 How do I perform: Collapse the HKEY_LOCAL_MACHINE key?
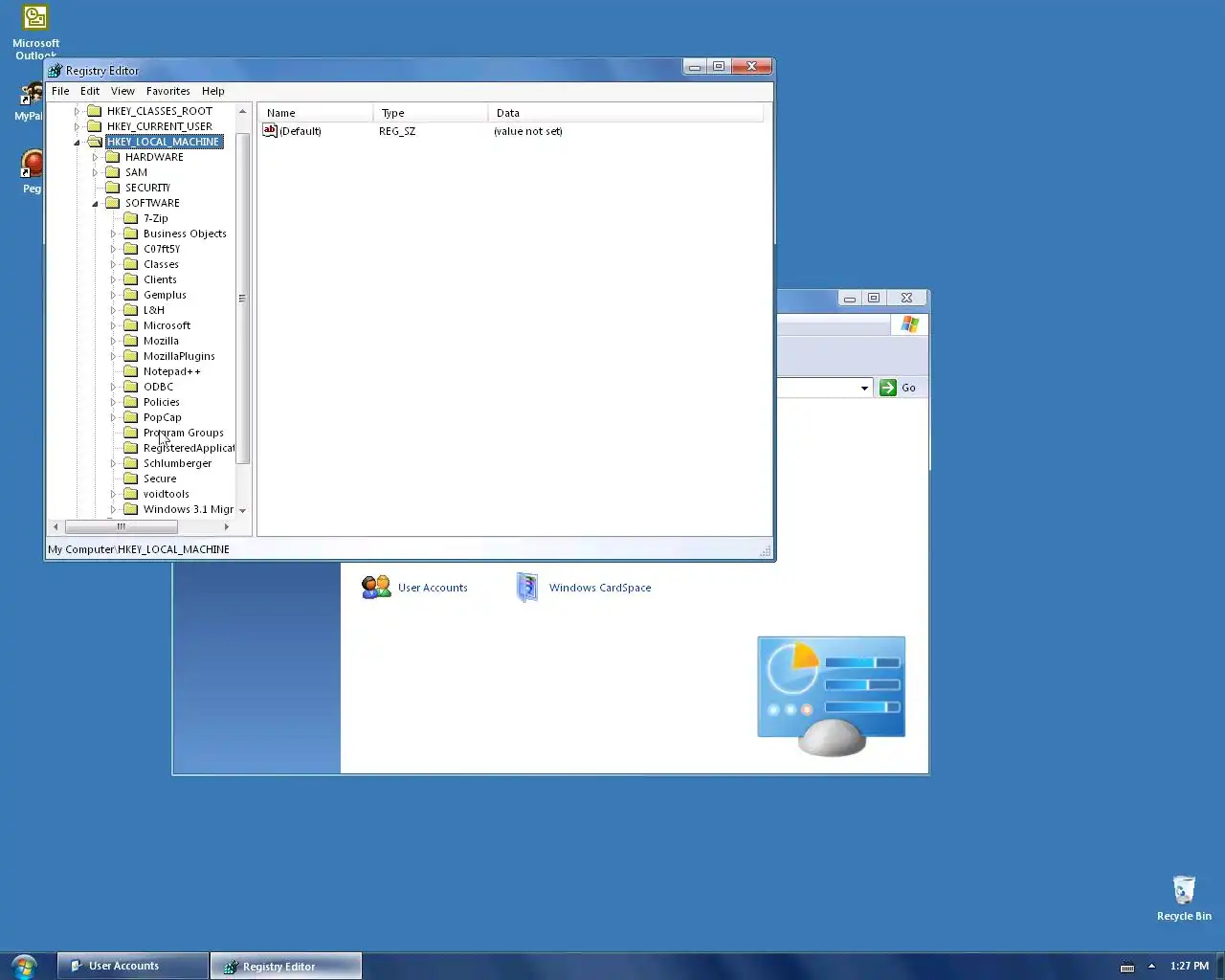point(77,142)
